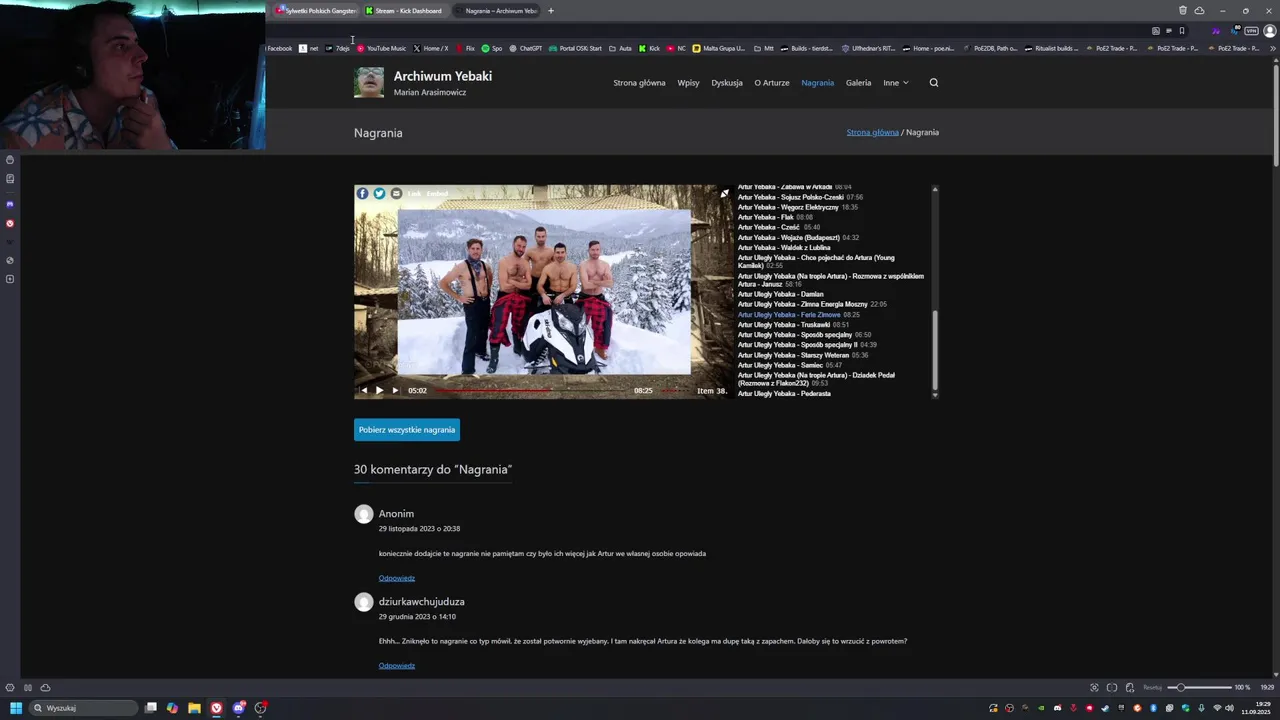Bookmark this page from the address bar
Screen dimensions: 1280x720
1182,31
